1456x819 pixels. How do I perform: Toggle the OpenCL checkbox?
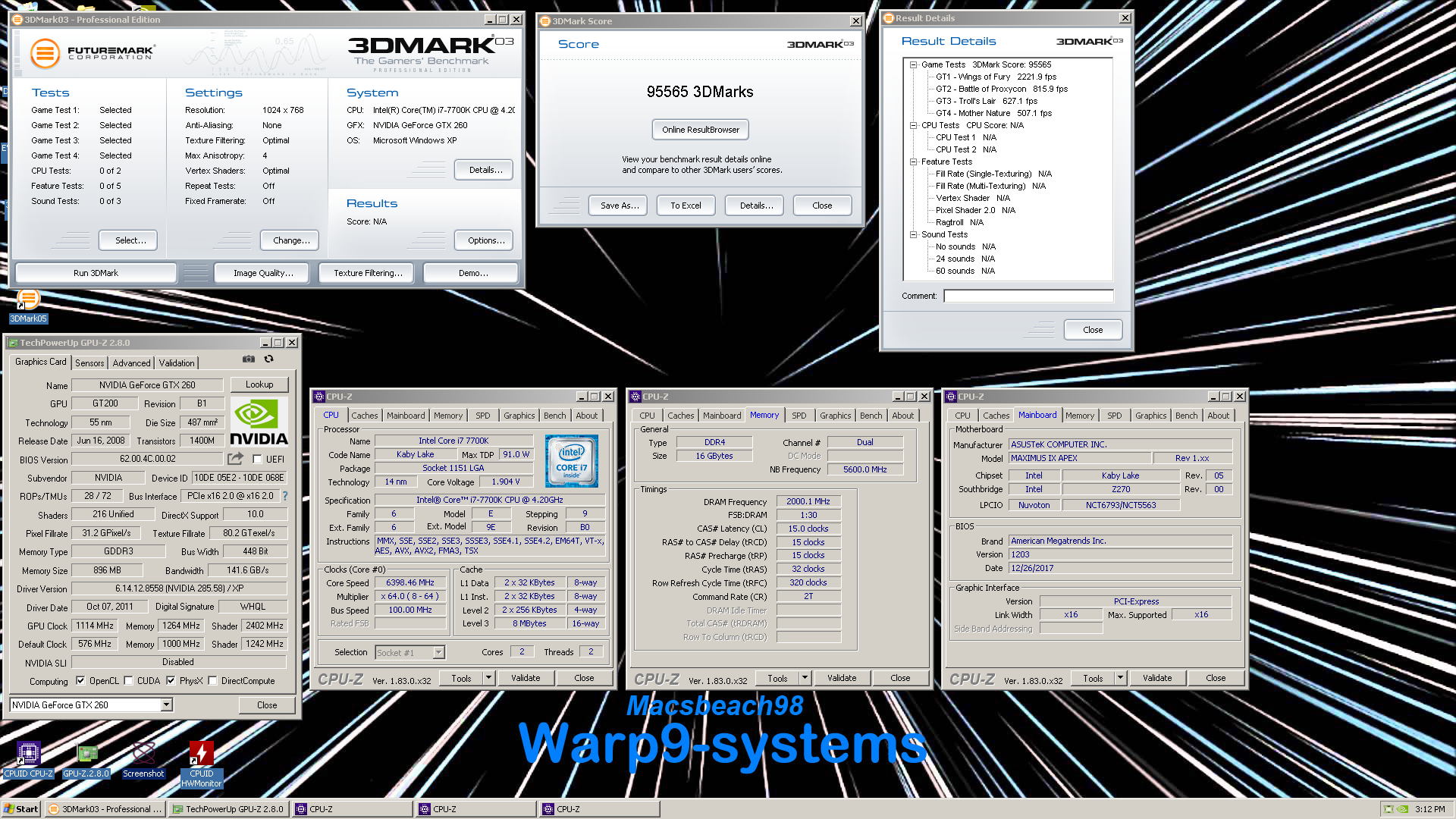tap(80, 680)
